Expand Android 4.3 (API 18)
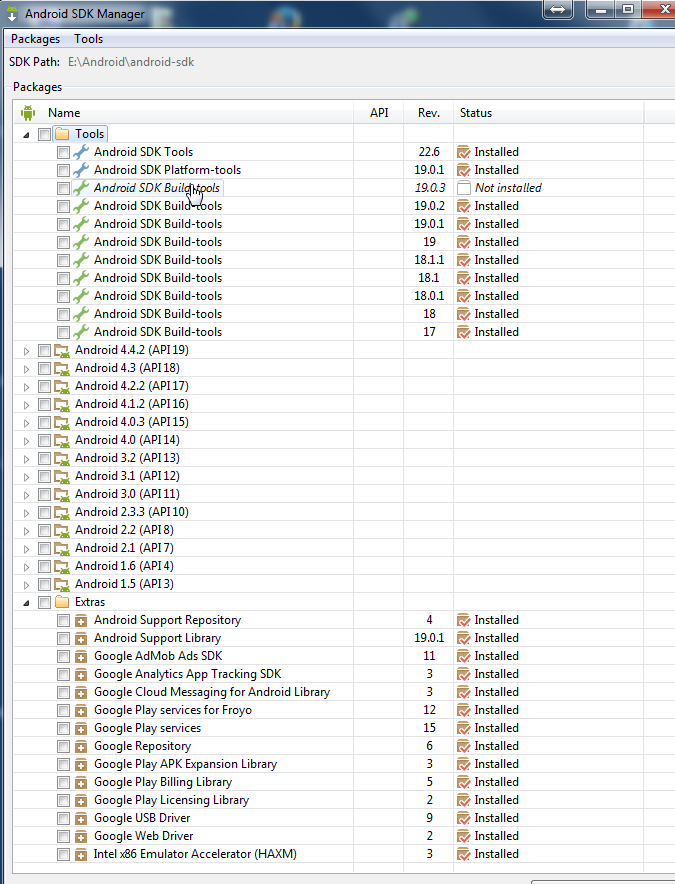675x884 pixels. 26,369
